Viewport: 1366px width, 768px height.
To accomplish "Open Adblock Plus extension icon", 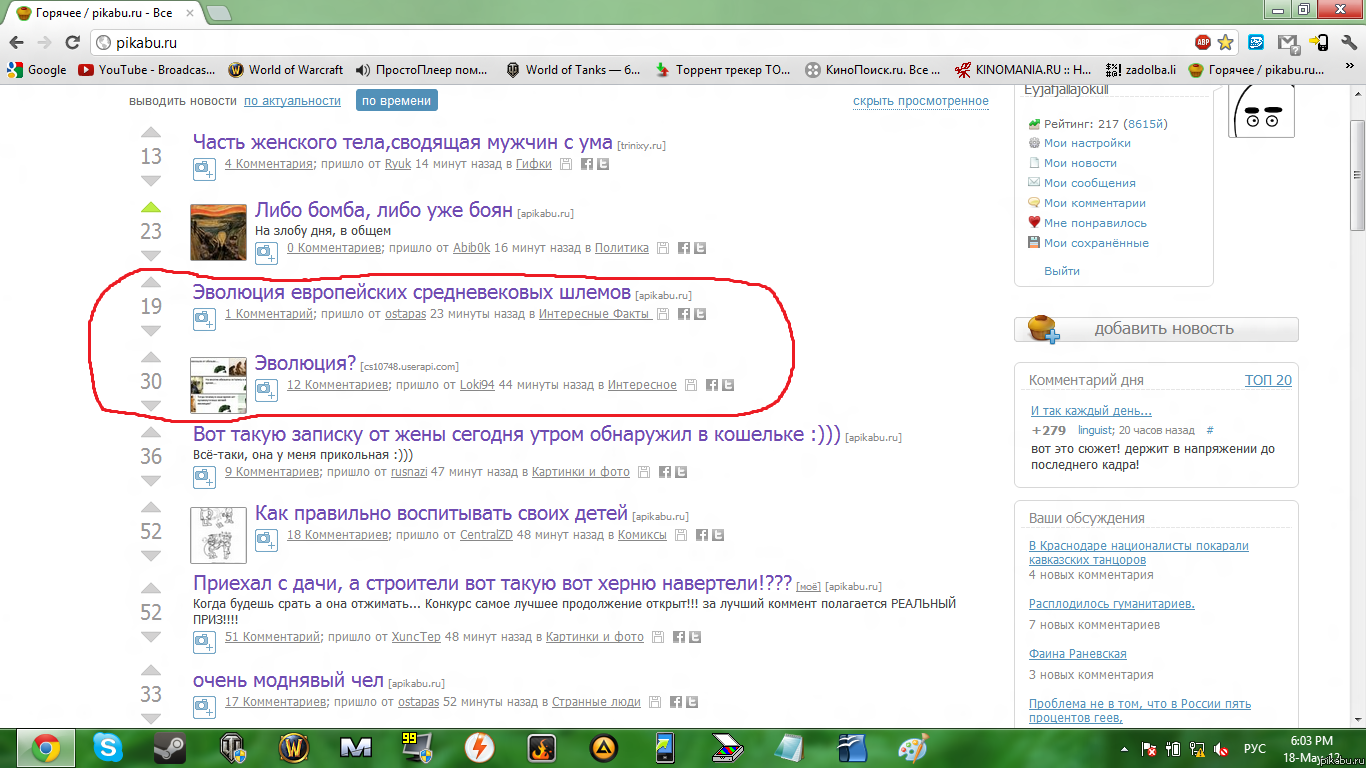I will pyautogui.click(x=1202, y=43).
